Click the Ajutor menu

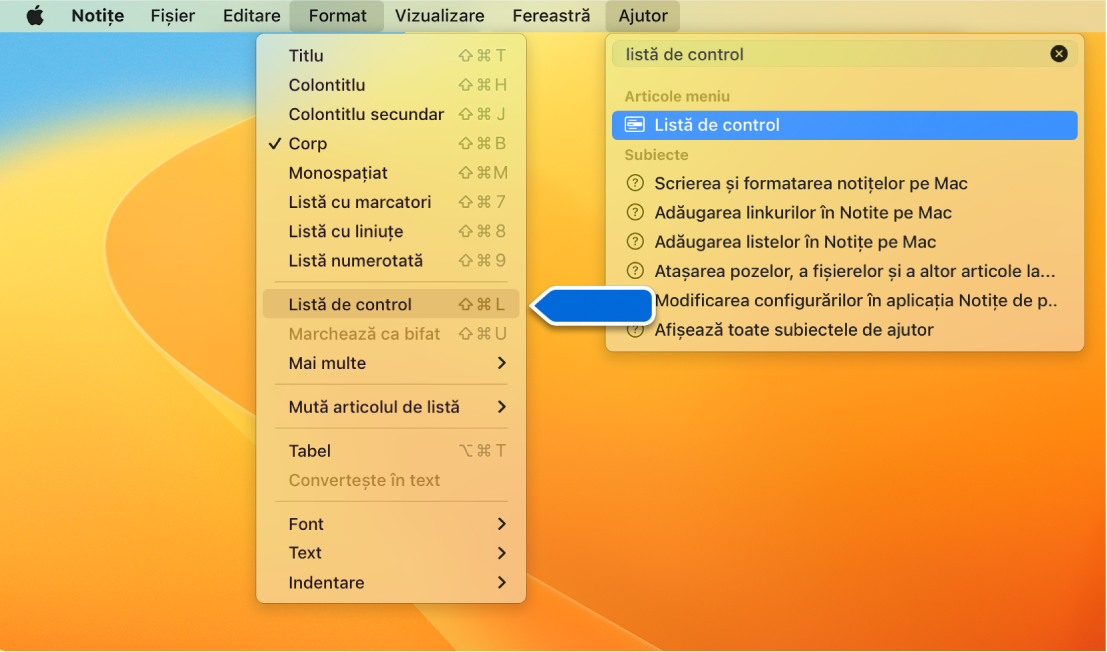tap(642, 16)
